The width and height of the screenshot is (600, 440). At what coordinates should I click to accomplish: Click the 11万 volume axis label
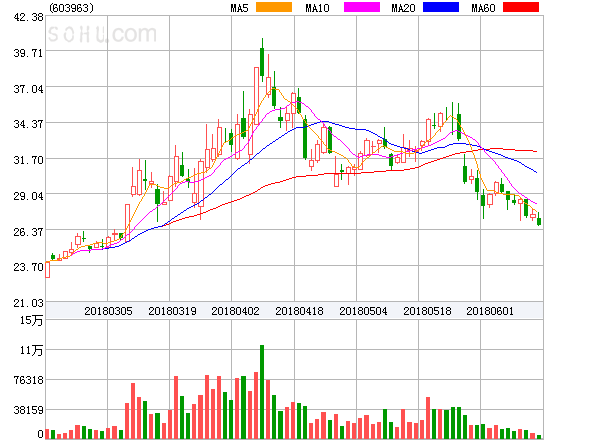click(x=31, y=350)
